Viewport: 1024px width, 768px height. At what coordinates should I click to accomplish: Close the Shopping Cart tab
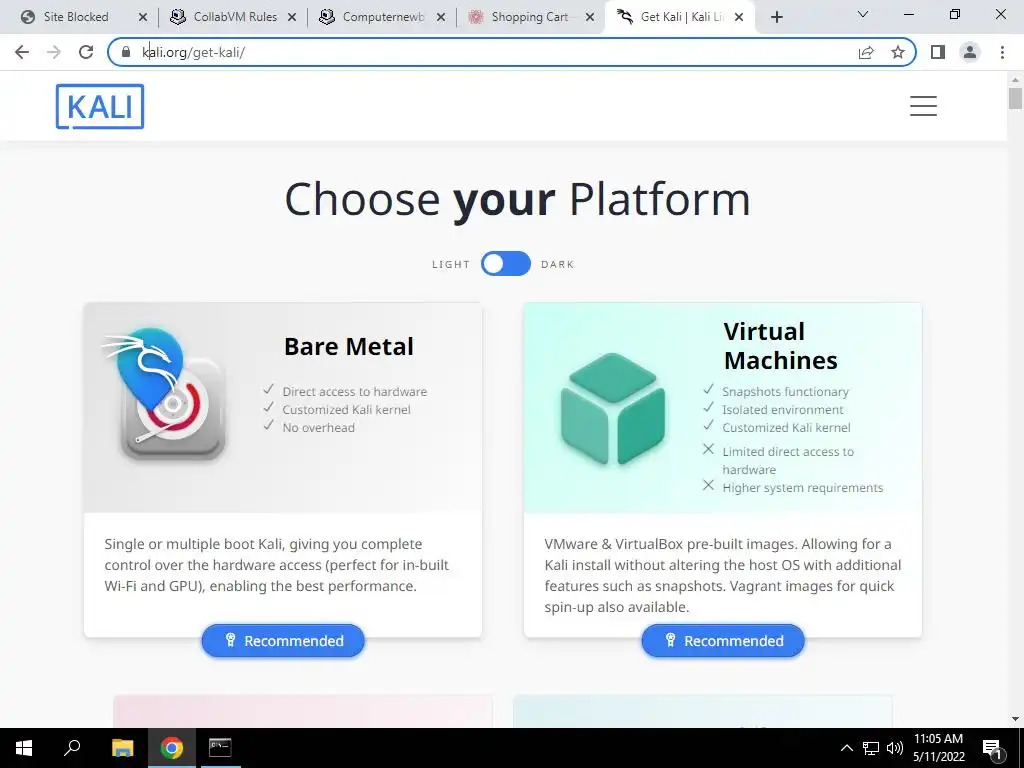point(590,18)
